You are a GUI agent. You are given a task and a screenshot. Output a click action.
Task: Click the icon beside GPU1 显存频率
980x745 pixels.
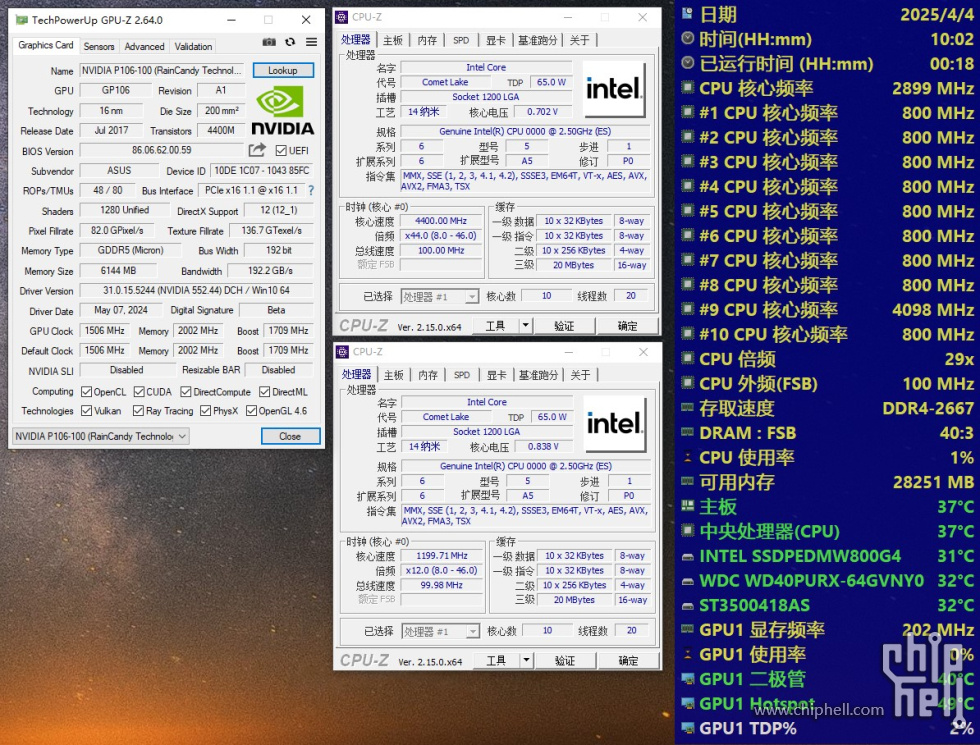[x=688, y=629]
